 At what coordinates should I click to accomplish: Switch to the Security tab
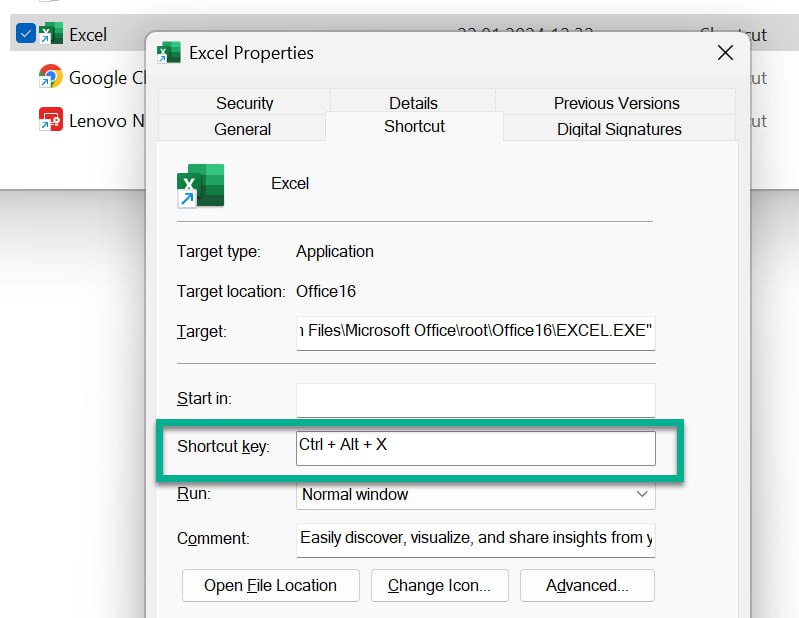(245, 103)
